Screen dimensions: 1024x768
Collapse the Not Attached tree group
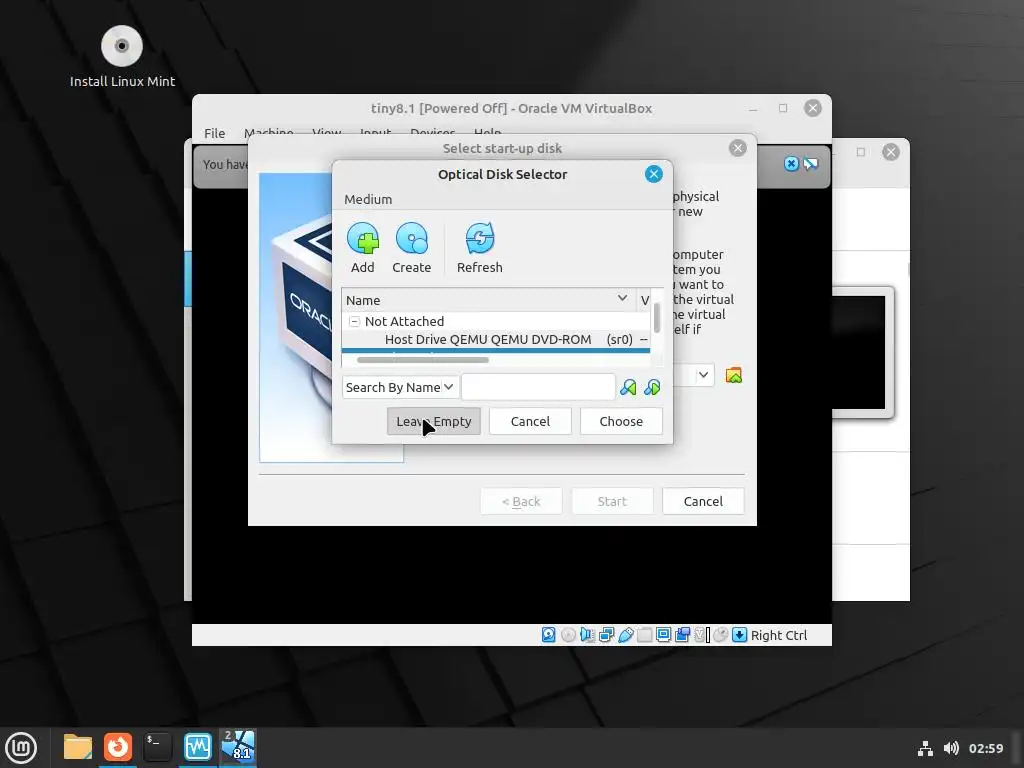click(x=354, y=321)
